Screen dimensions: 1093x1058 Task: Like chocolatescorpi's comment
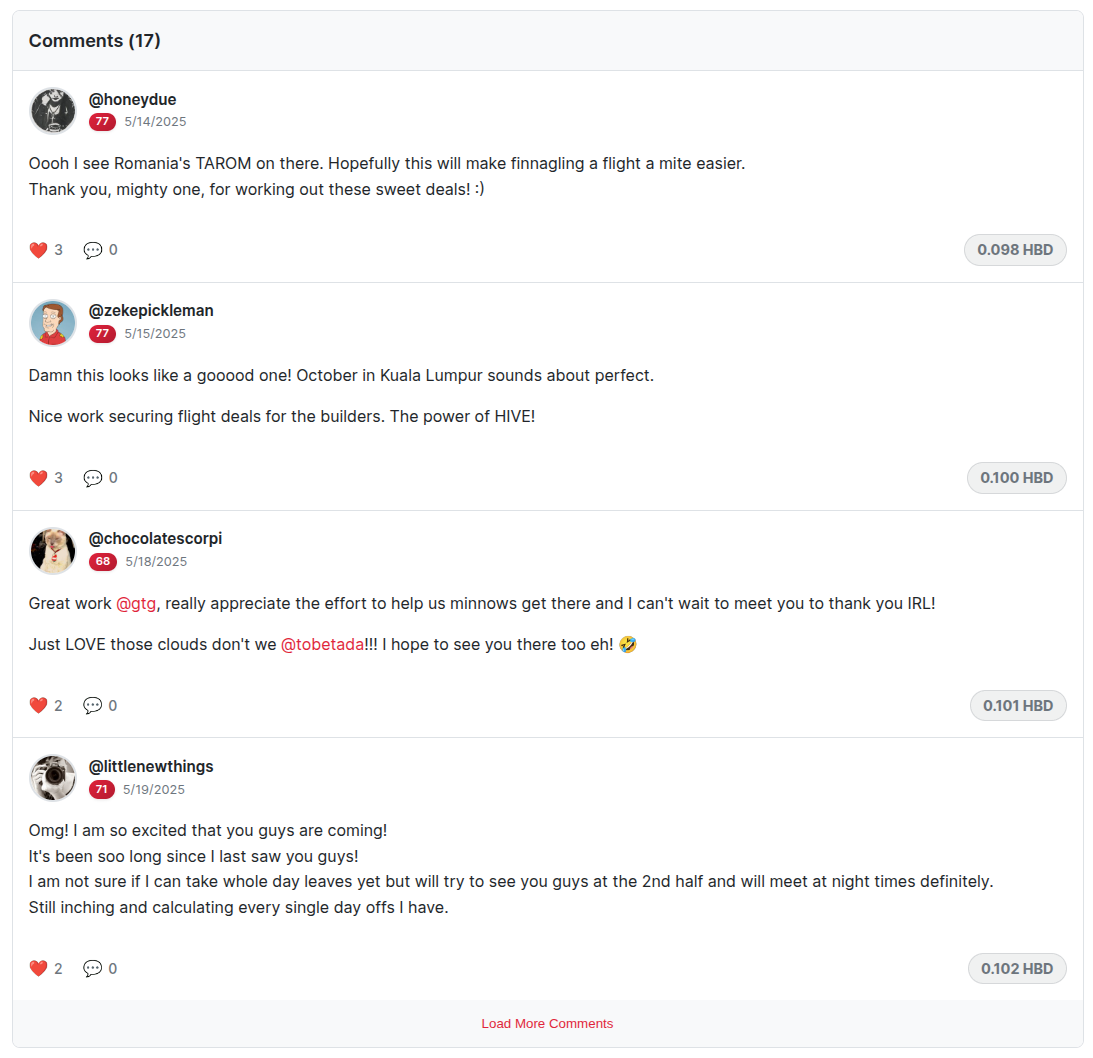(x=38, y=705)
